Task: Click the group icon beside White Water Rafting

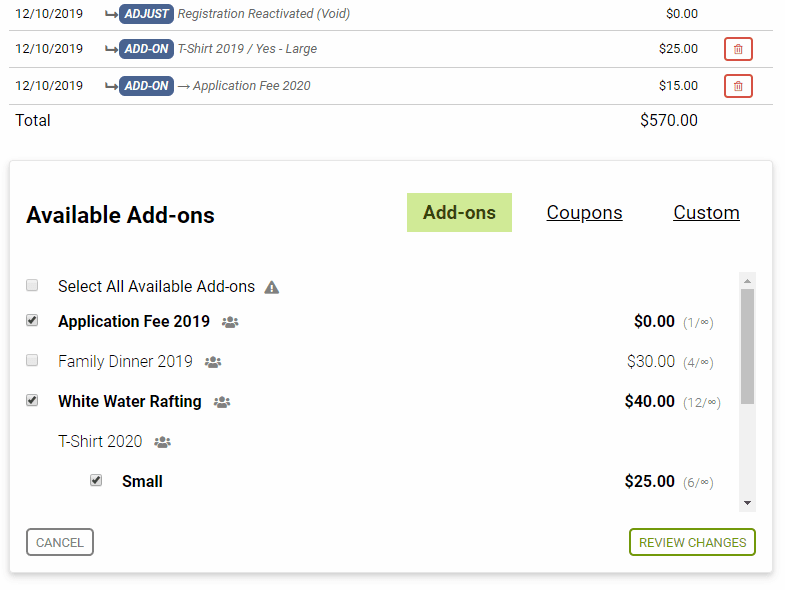Action: pyautogui.click(x=222, y=402)
